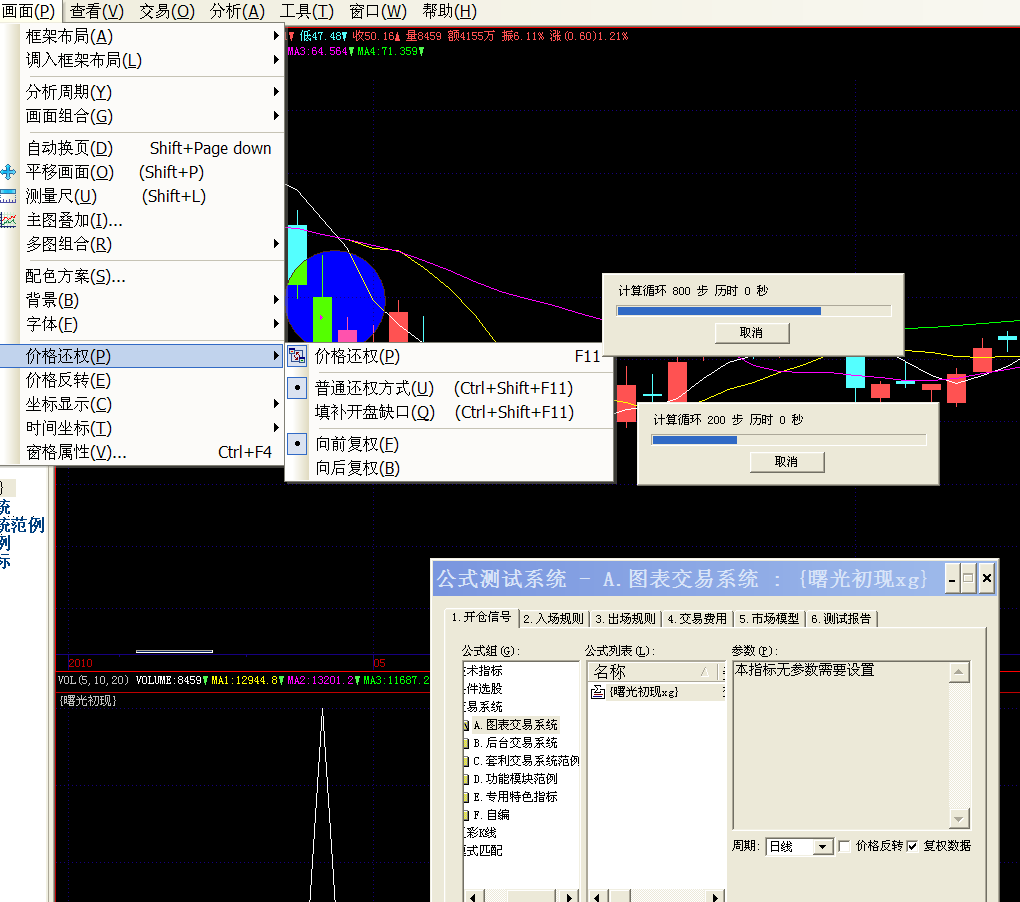This screenshot has height=902, width=1020.
Task: Cancel the 800-step calculation with 取消
Action: pos(752,332)
